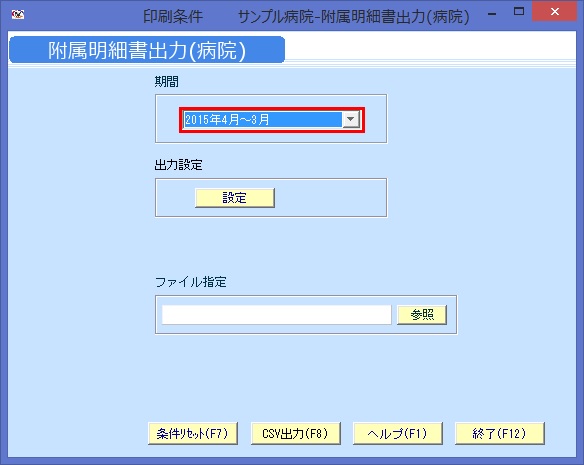Exit via the 終了(F12) button

point(499,433)
